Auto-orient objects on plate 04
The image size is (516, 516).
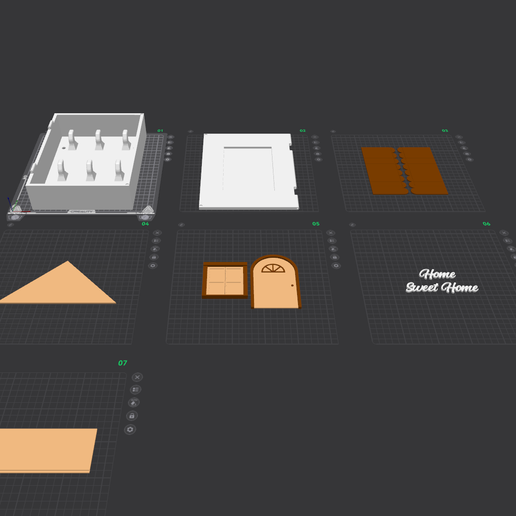[x=155, y=249]
